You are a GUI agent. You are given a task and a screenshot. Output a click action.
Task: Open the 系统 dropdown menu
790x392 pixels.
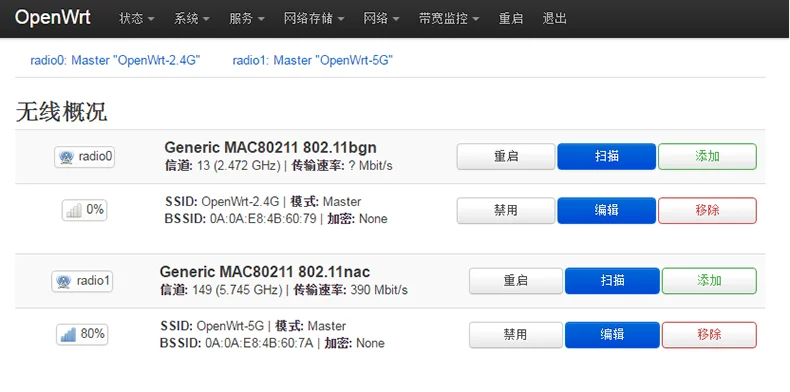pos(191,19)
